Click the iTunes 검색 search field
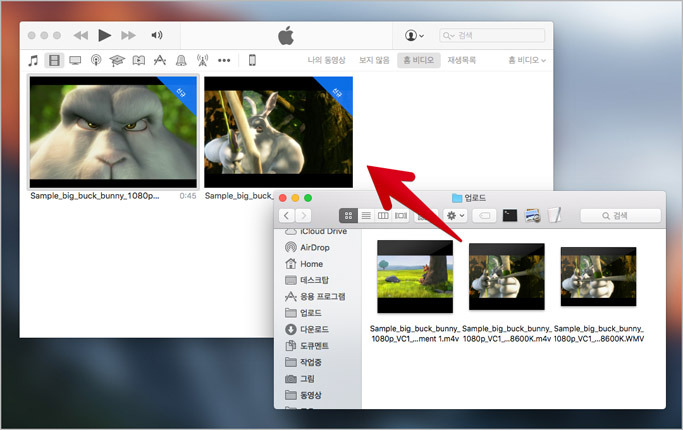 coord(492,35)
